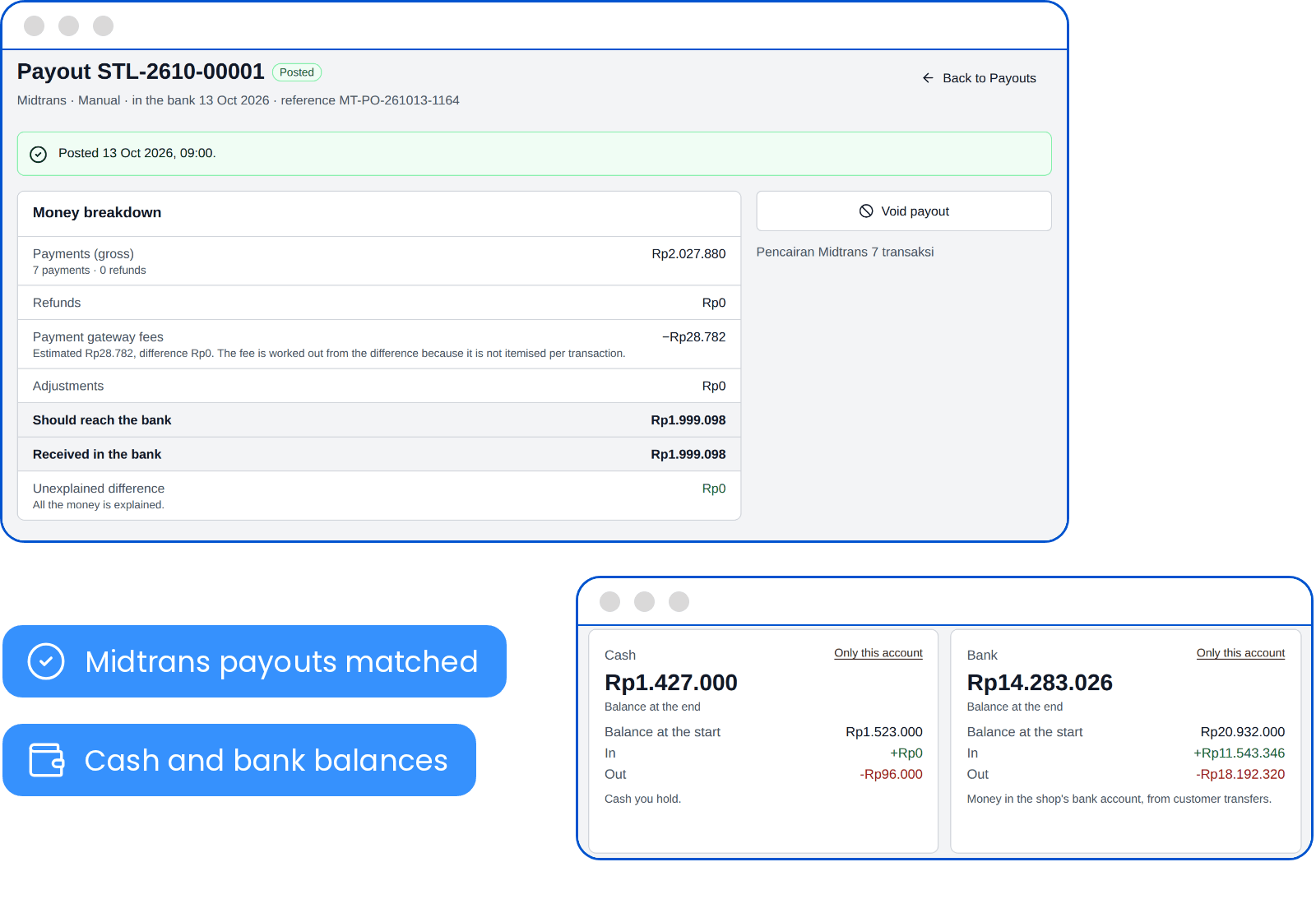The height and width of the screenshot is (913, 1316).
Task: Click the Payment gateway fees value −Rp28.782
Action: tap(693, 337)
